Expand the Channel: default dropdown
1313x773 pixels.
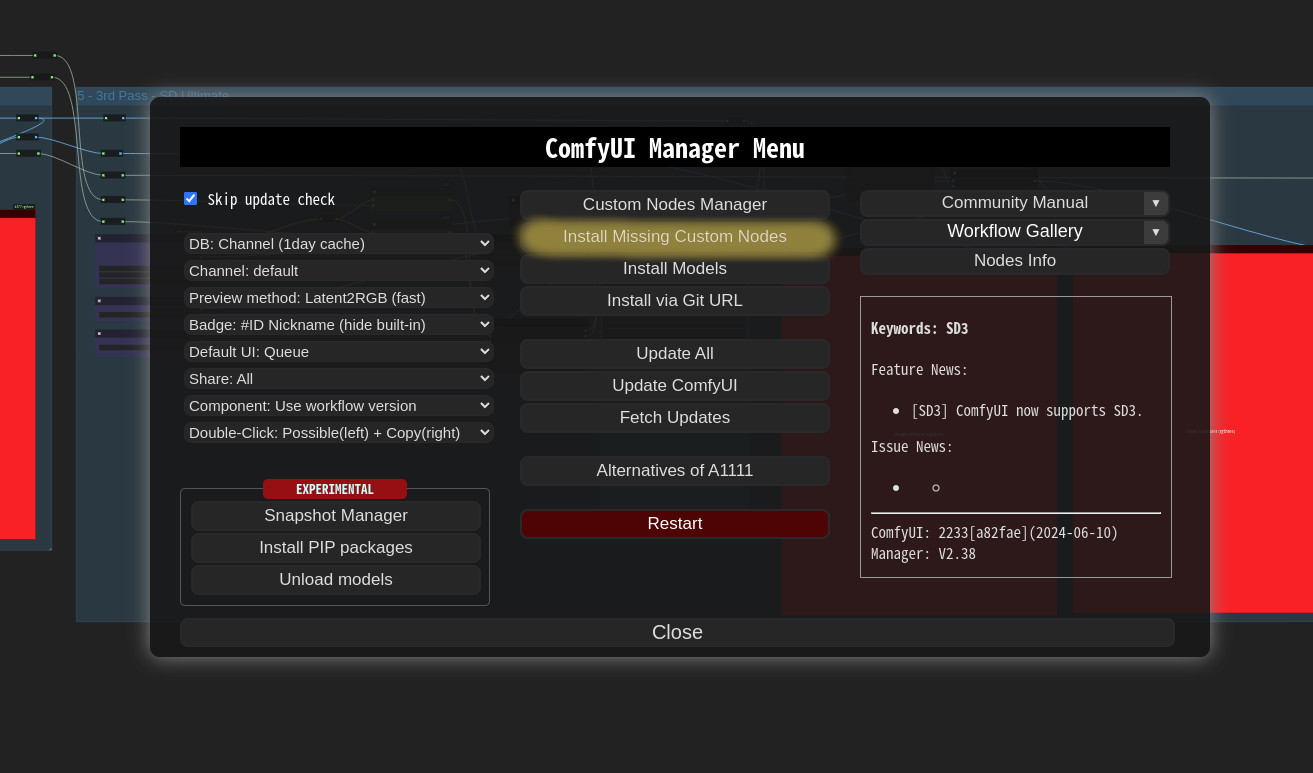[x=338, y=271]
